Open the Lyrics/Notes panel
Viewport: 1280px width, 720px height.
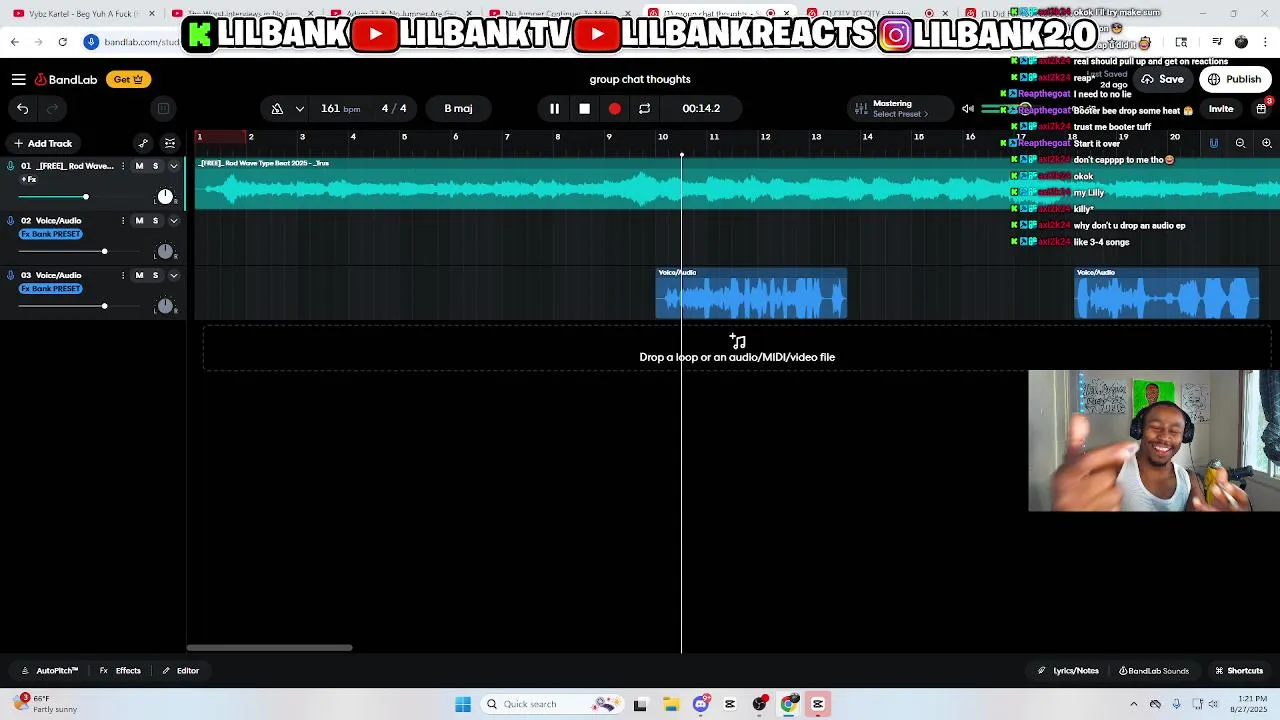(x=1068, y=671)
